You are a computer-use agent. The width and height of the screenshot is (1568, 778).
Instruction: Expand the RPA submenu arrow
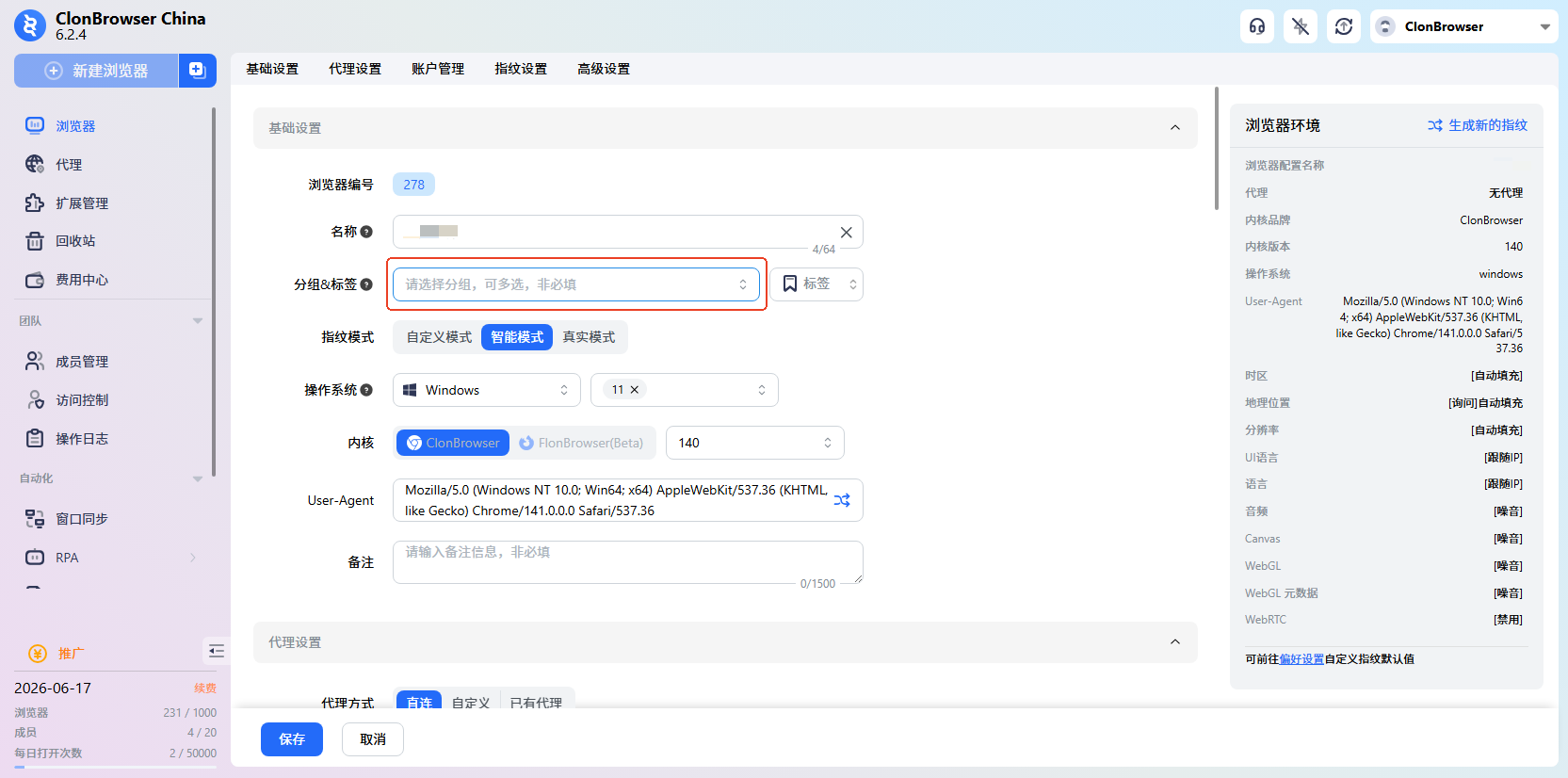[193, 558]
